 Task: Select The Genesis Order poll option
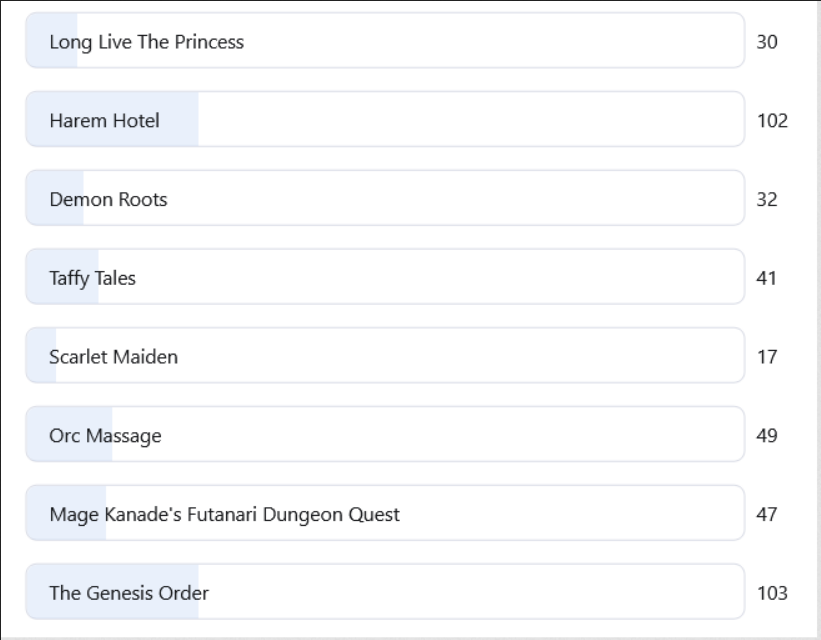click(x=385, y=591)
